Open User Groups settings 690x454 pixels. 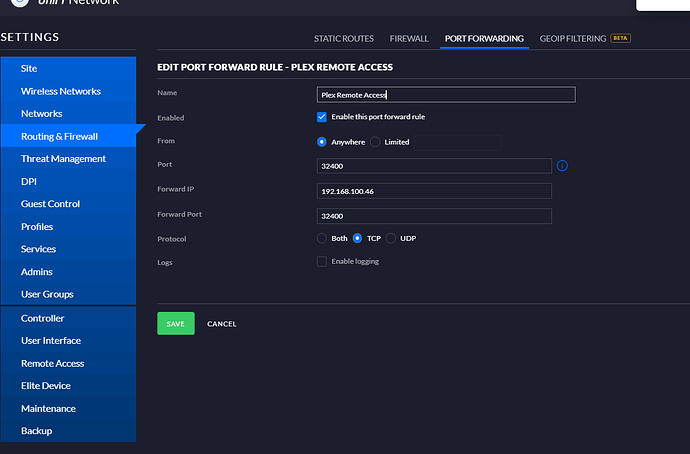pos(68,294)
